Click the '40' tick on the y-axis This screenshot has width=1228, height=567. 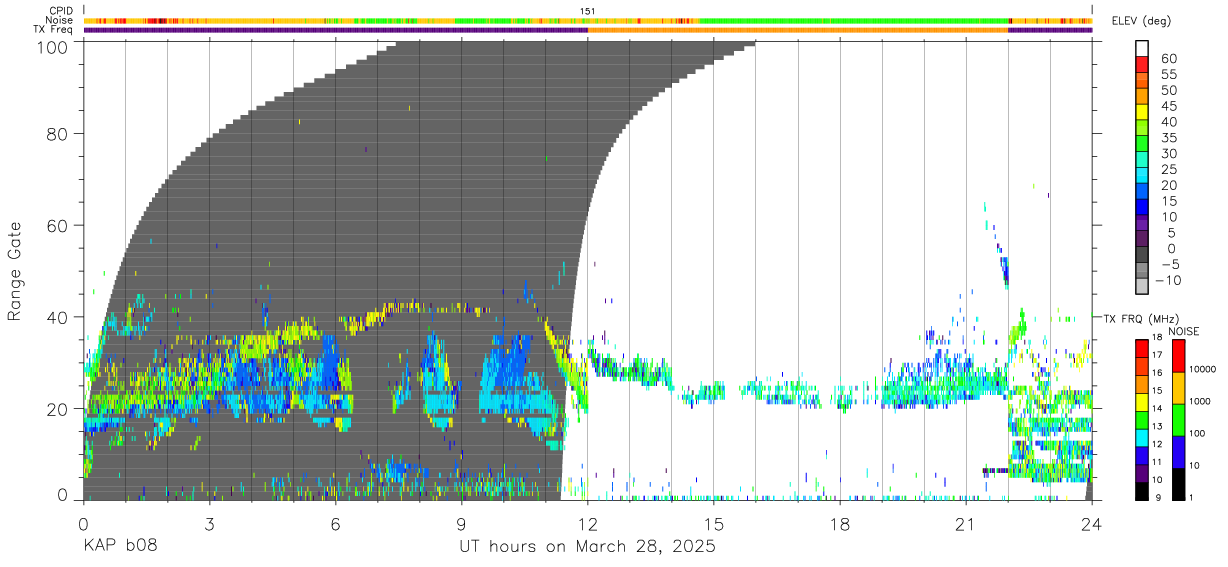point(59,317)
